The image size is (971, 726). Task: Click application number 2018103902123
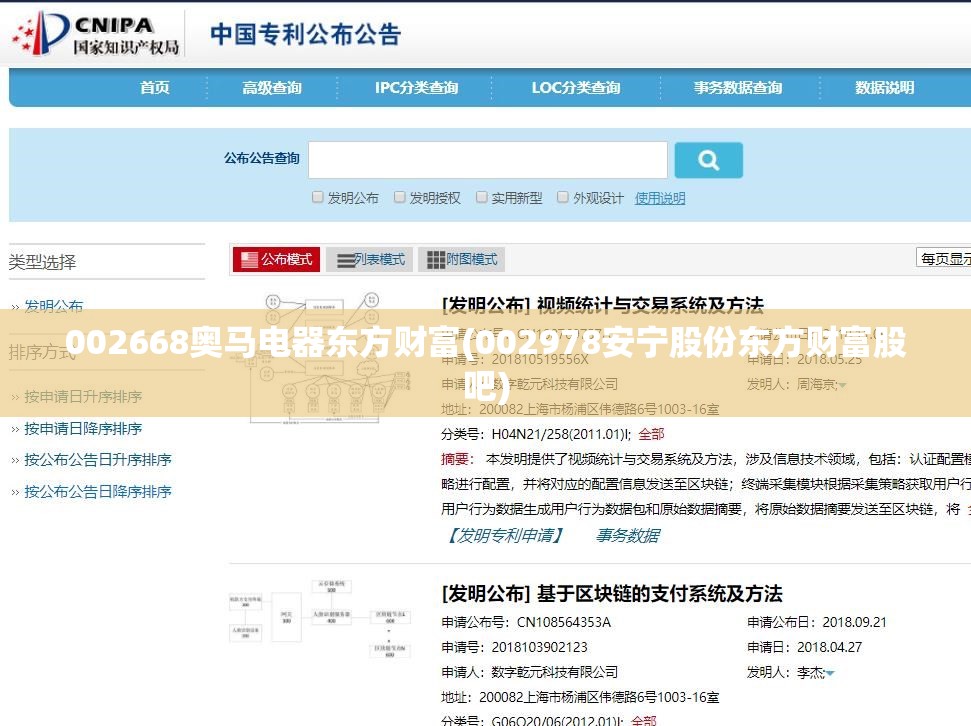point(539,647)
